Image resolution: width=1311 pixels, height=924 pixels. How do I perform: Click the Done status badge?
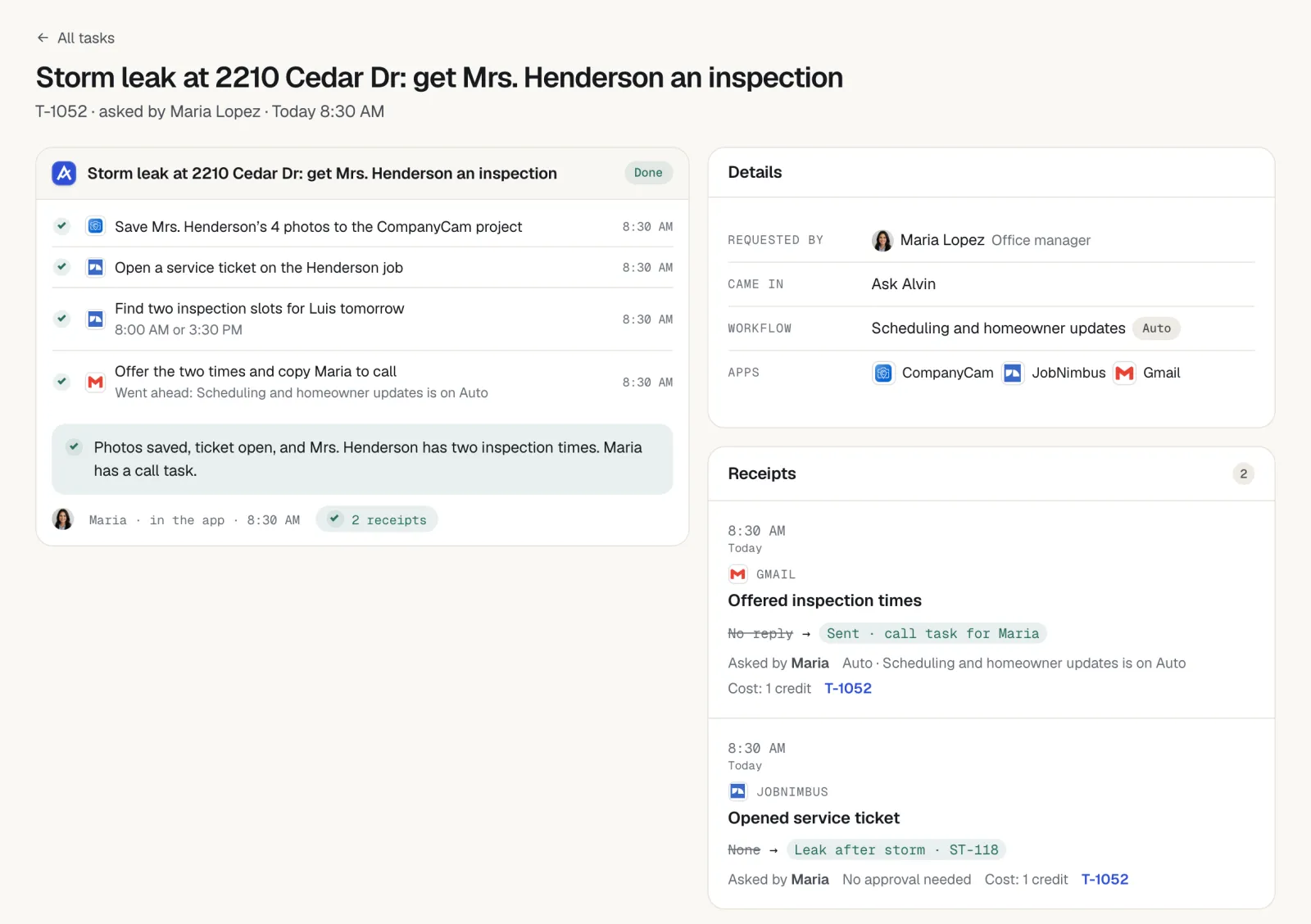tap(648, 173)
